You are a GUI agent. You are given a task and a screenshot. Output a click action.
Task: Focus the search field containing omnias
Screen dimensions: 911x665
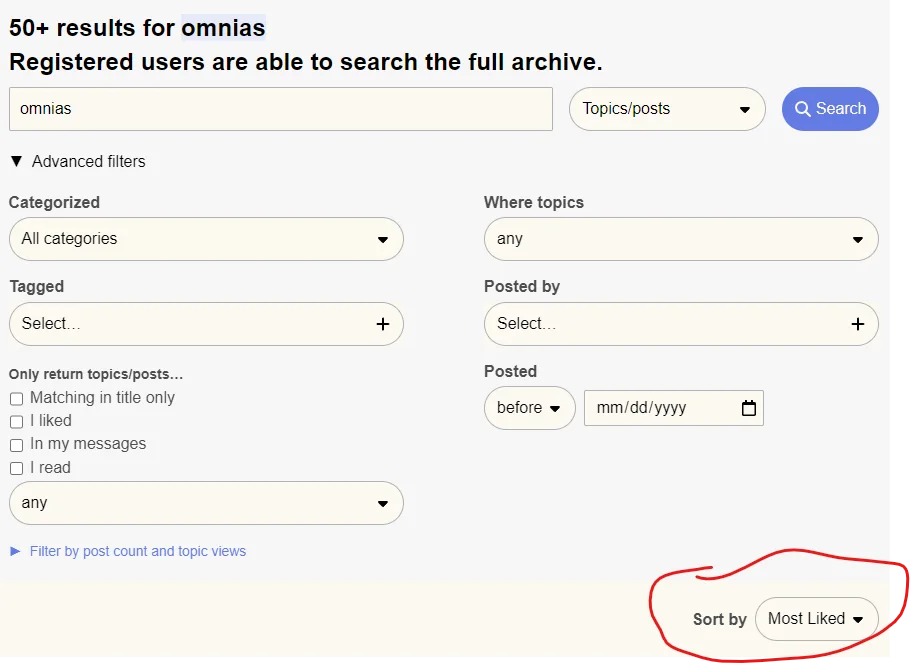click(x=281, y=109)
